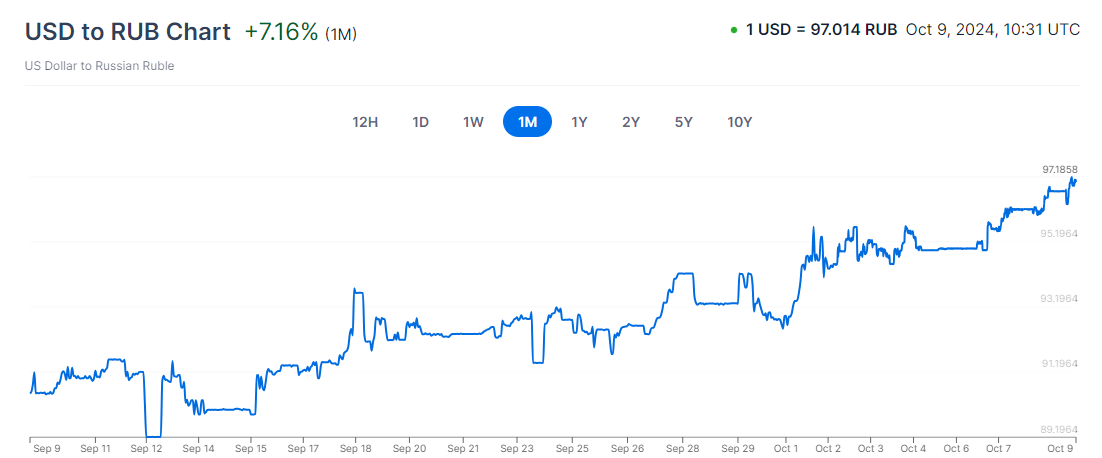Click the 1 USD = 97.014 RUB rate
1102x458 pixels.
pyautogui.click(x=821, y=30)
